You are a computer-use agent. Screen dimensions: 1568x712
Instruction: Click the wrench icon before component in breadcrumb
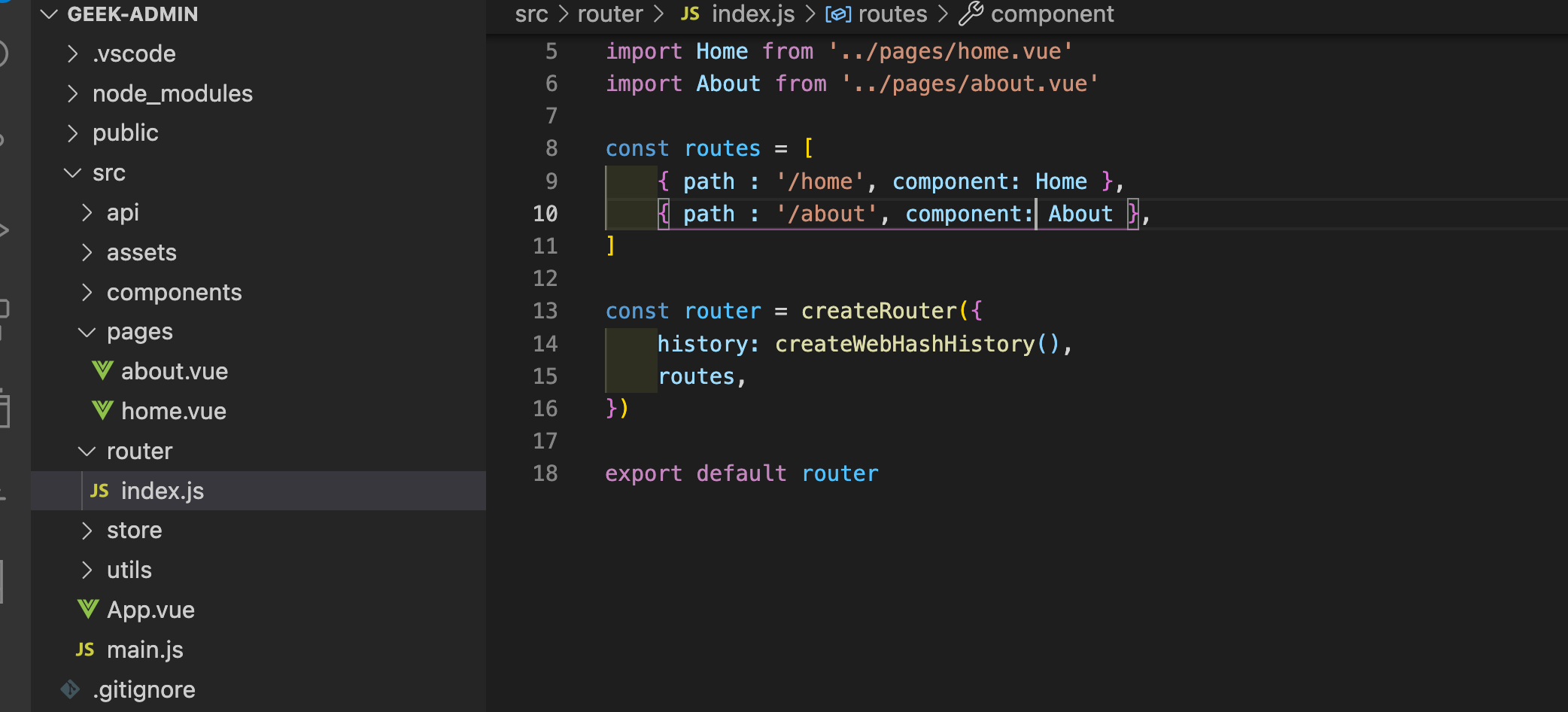pos(971,14)
